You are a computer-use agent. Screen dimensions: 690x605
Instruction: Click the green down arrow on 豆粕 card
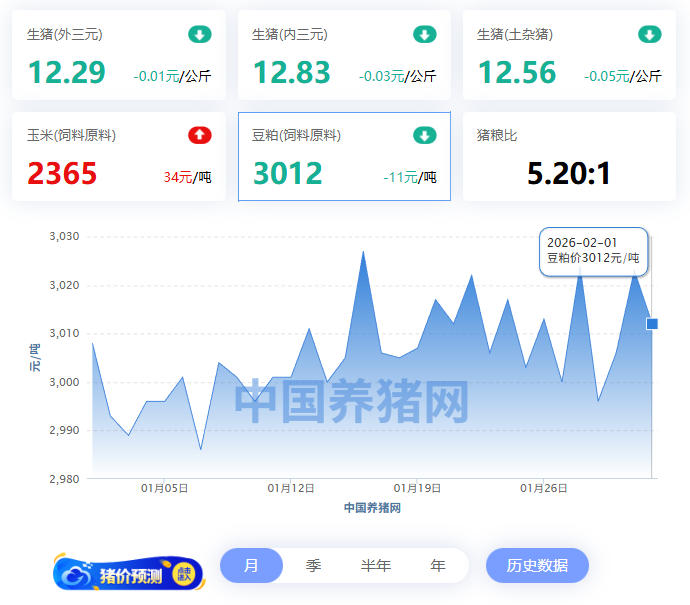(425, 135)
